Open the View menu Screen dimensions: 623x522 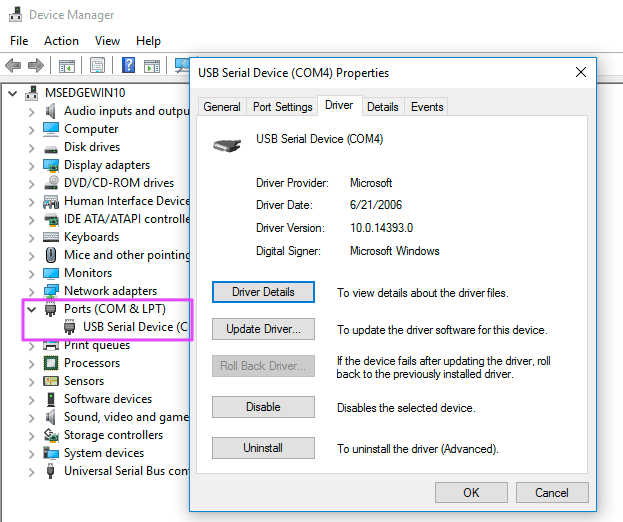tap(107, 41)
